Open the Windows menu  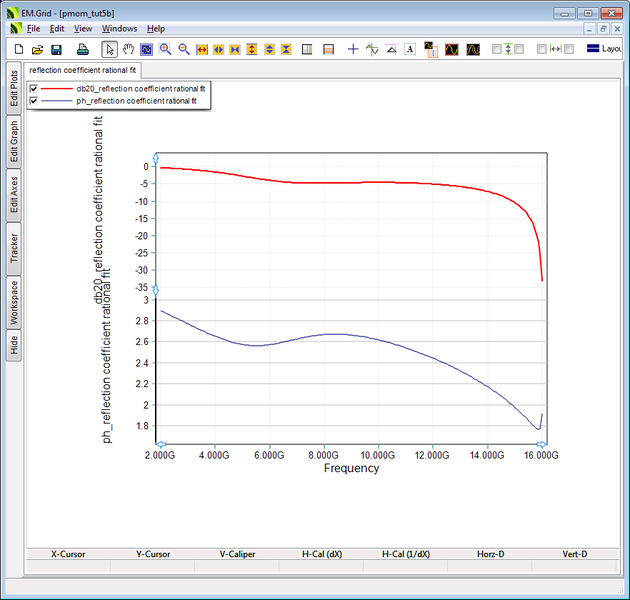point(120,29)
